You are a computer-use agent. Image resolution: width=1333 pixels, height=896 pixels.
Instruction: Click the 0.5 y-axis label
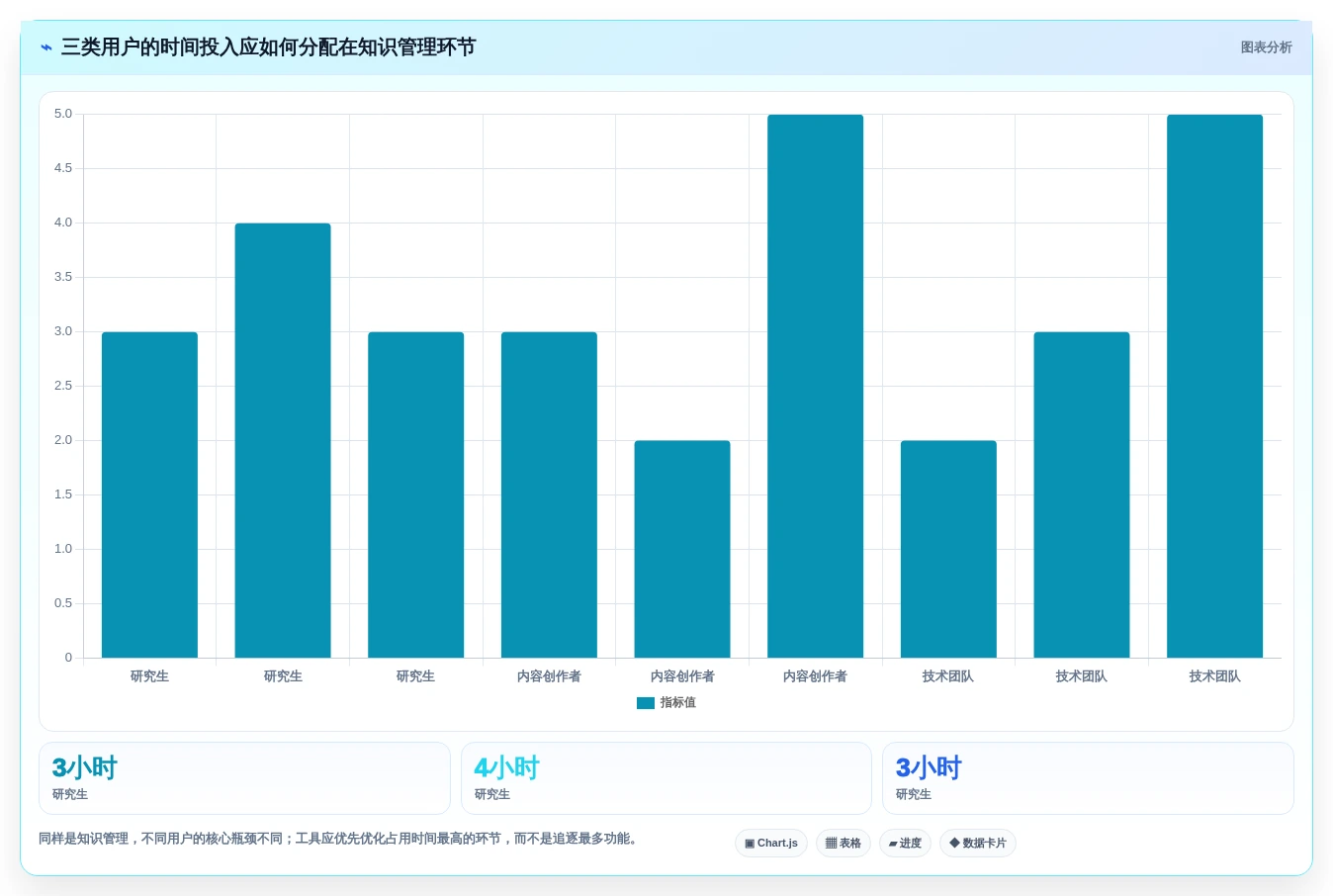coord(63,603)
